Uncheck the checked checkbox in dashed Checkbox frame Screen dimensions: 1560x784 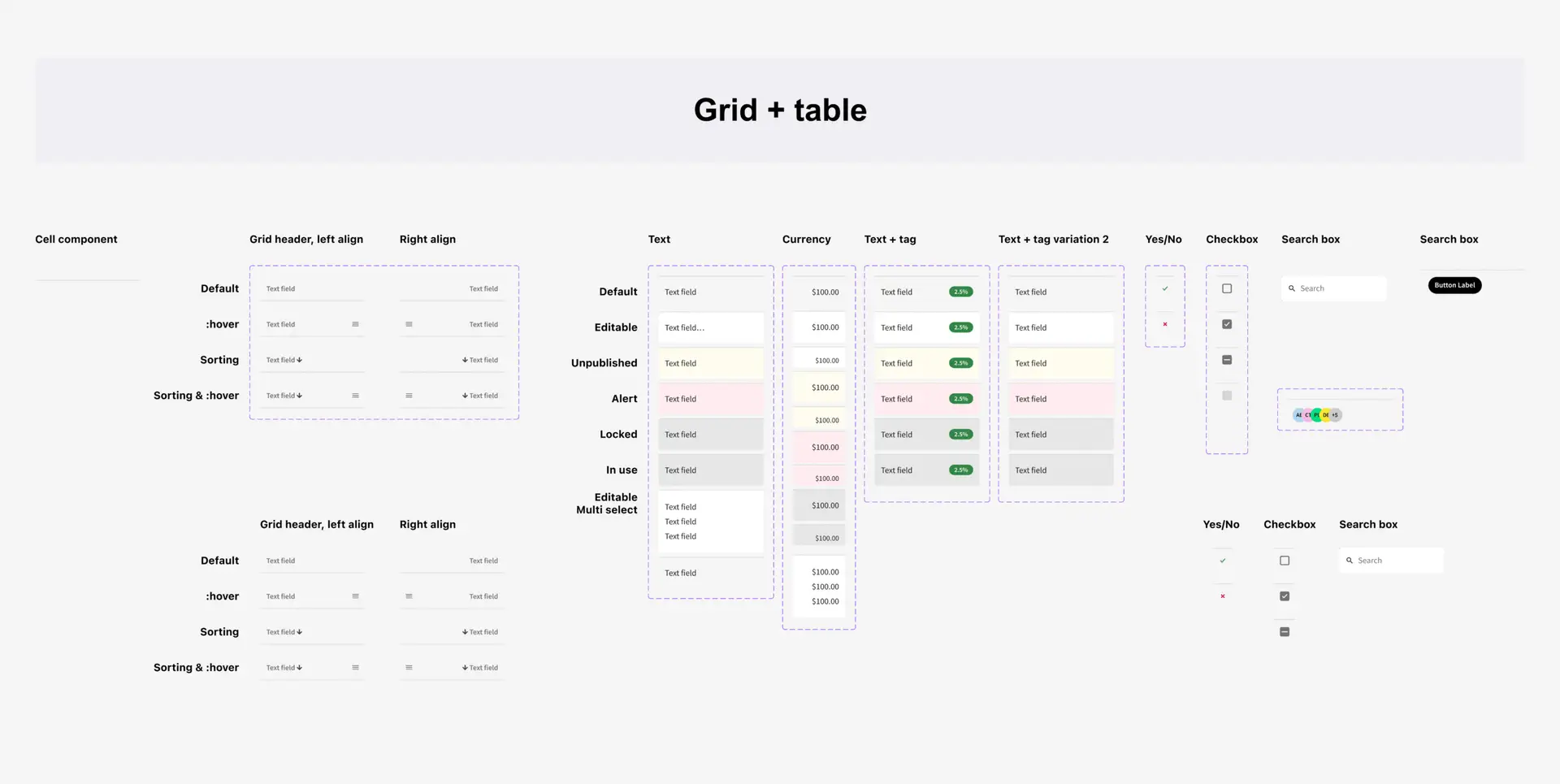[x=1227, y=324]
